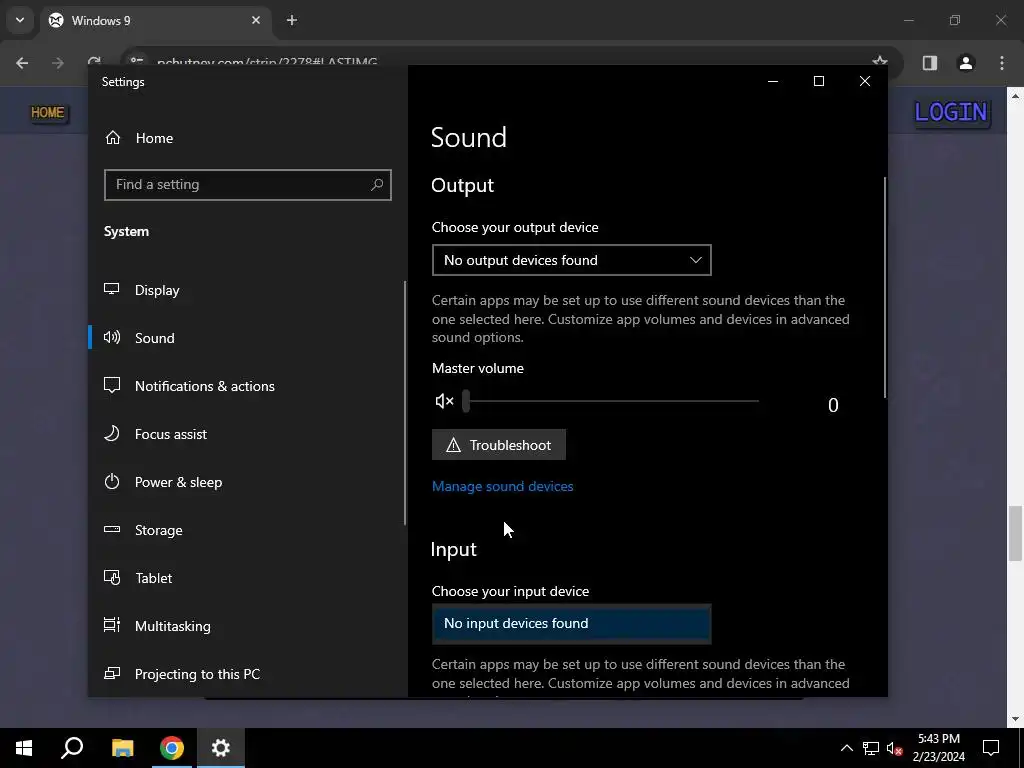
Task: Open File Explorer from taskbar
Action: click(122, 748)
